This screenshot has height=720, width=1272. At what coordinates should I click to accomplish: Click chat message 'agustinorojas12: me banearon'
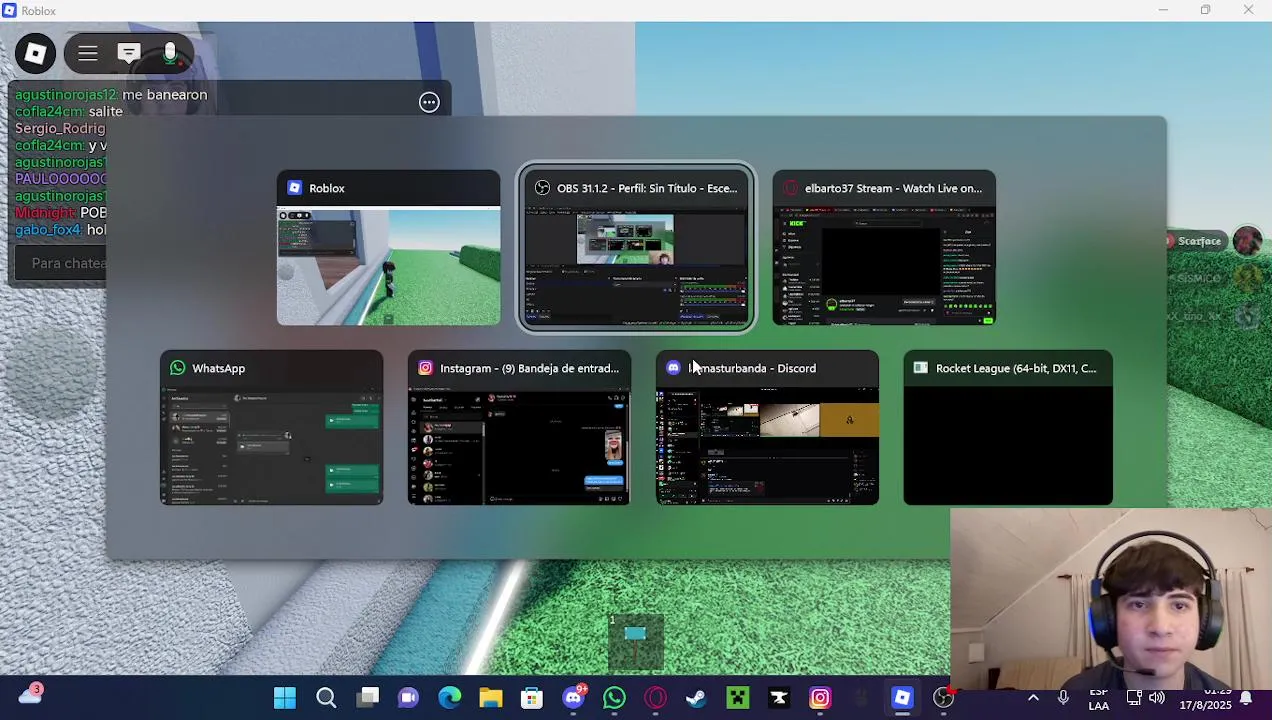[x=111, y=95]
